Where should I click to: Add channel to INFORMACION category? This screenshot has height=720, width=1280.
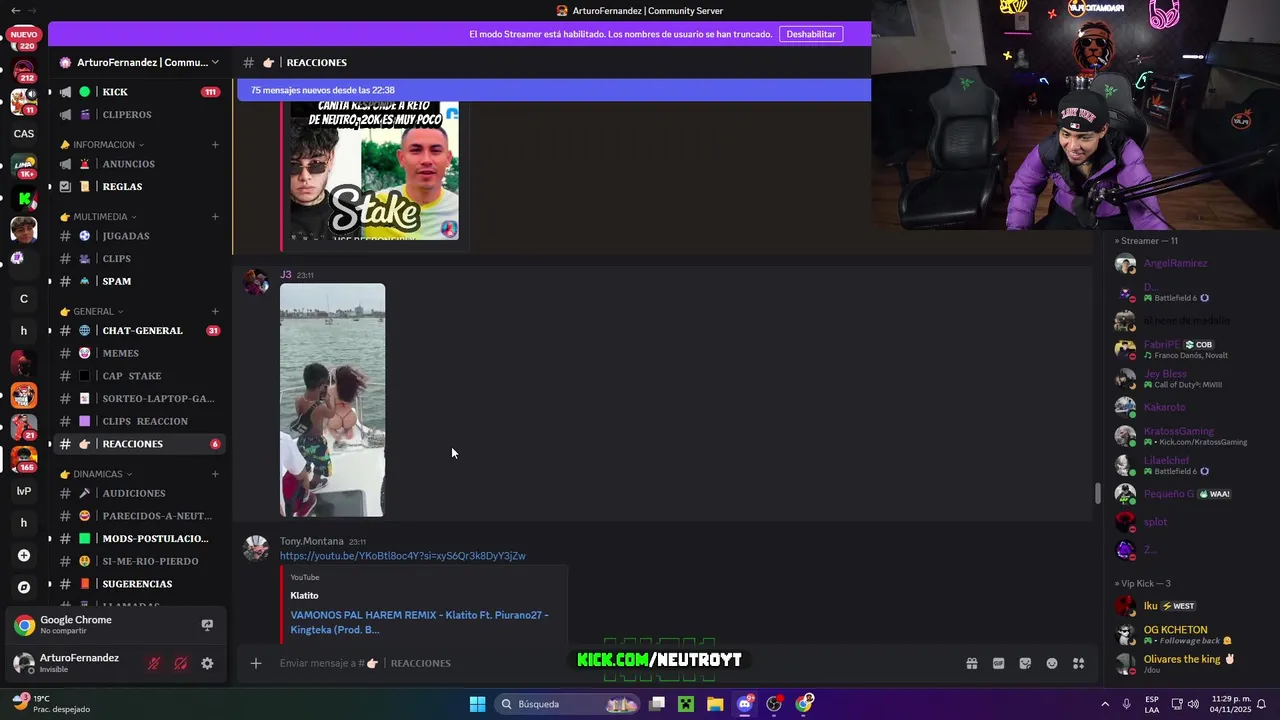point(215,144)
